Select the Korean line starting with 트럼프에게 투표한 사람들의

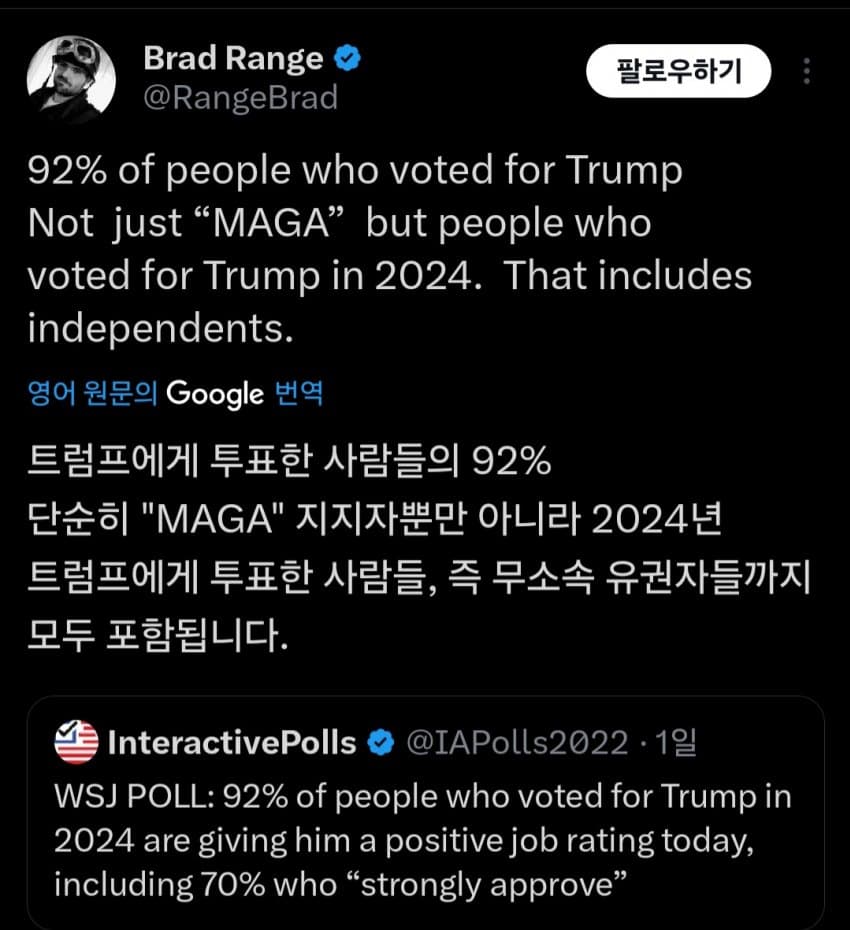289,464
